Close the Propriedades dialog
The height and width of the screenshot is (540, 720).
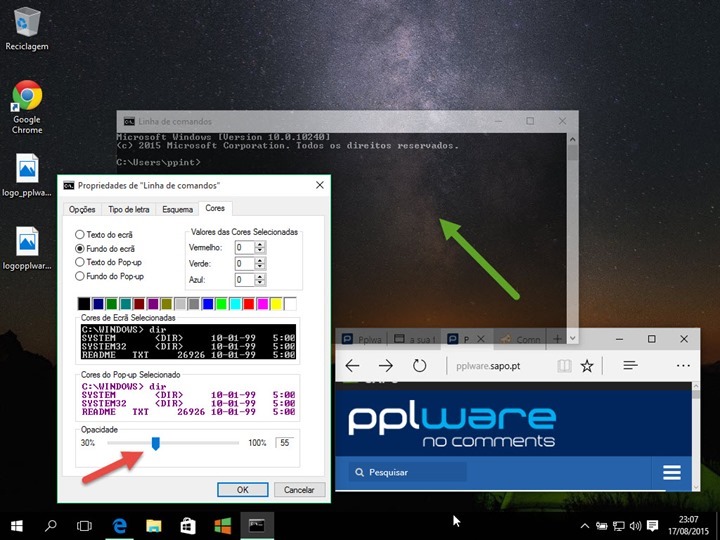click(x=320, y=185)
